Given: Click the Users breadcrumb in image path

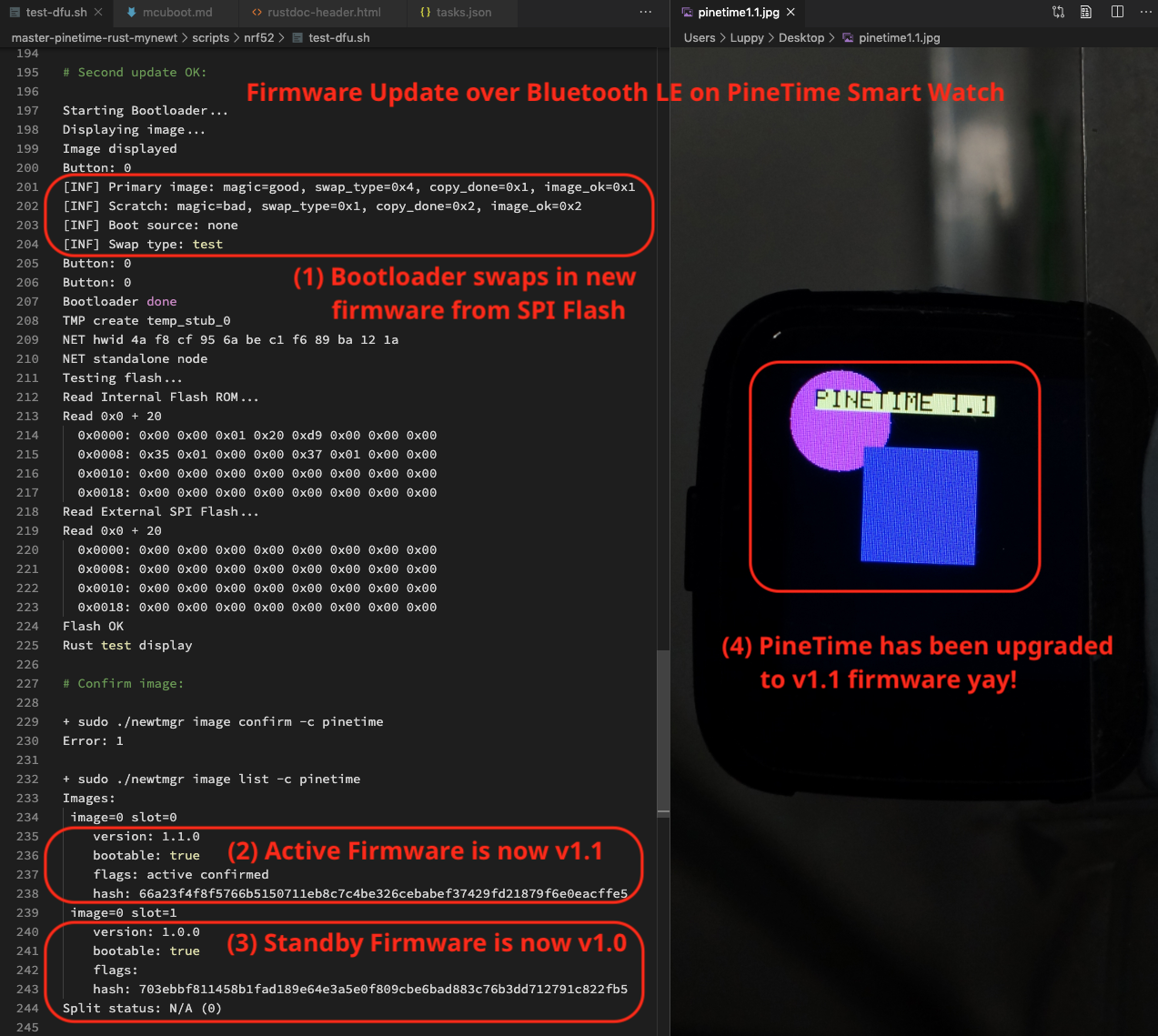Looking at the screenshot, I should 699,38.
